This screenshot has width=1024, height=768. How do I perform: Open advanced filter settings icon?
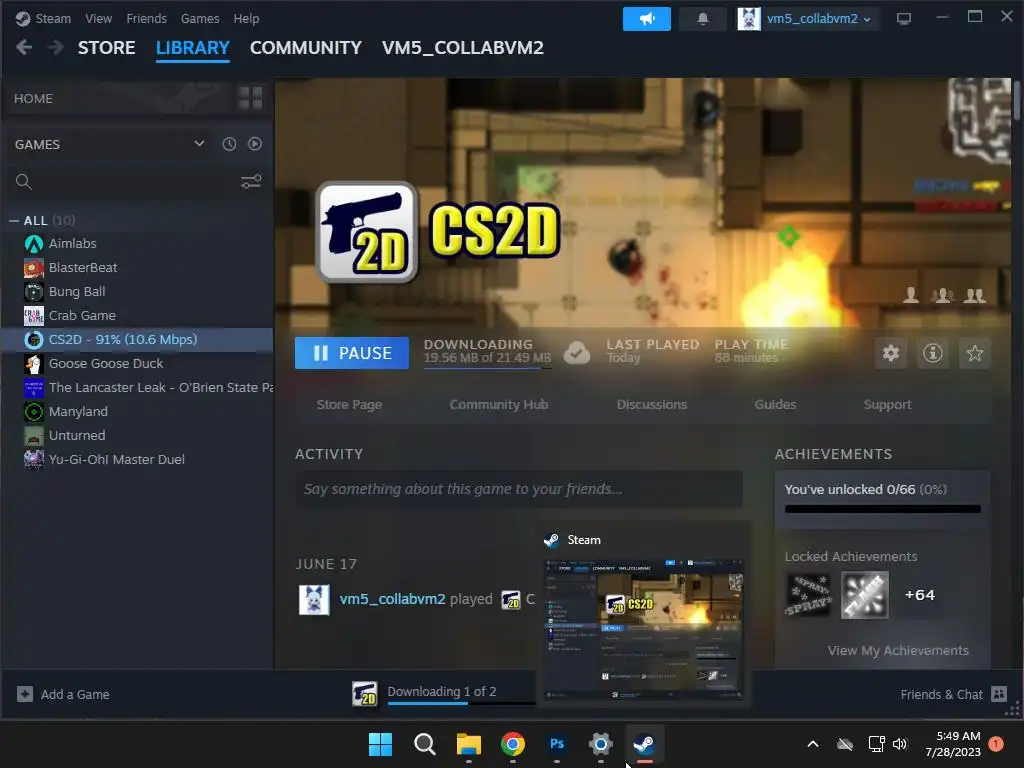point(251,182)
